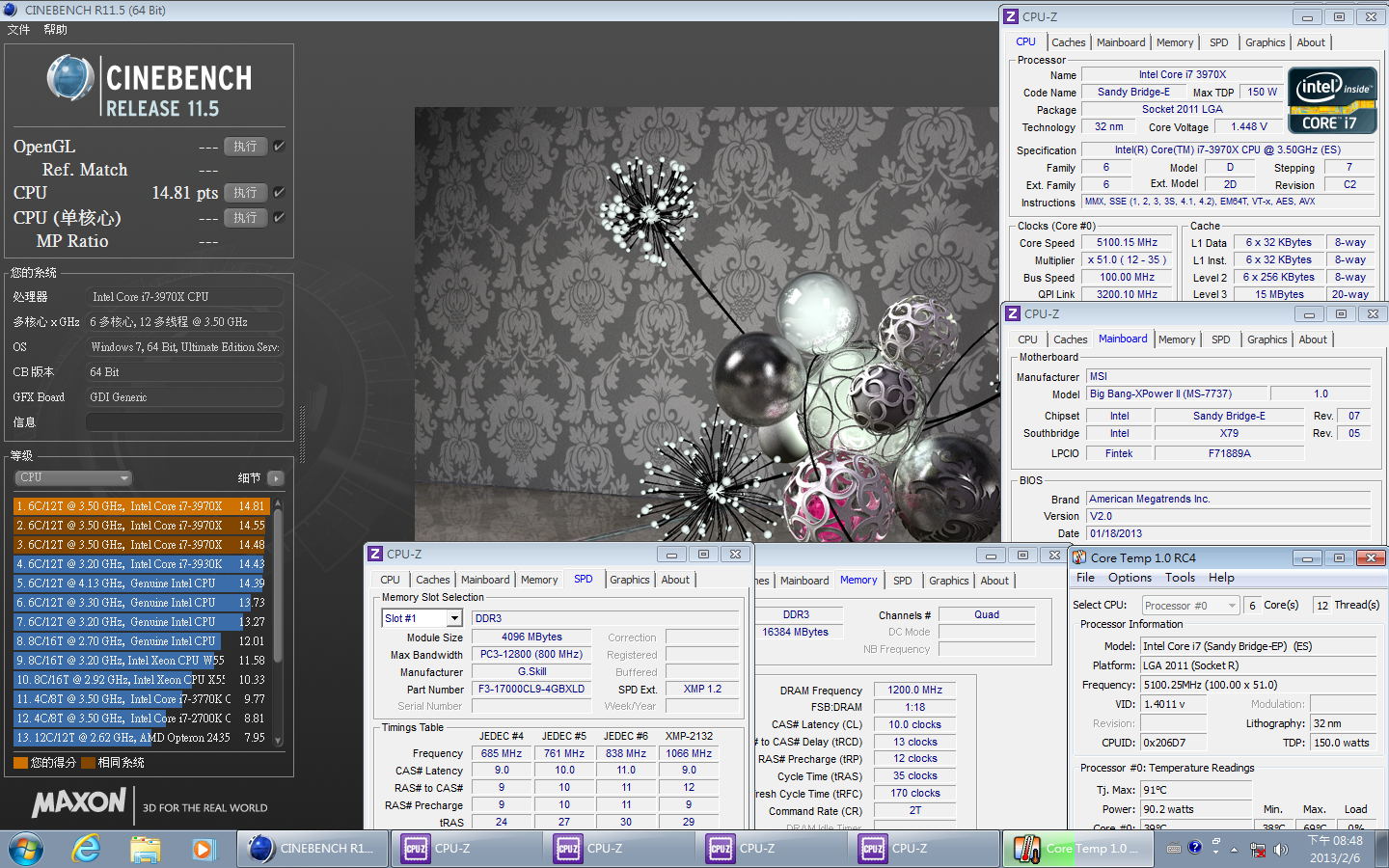Click Z icon of the SPD CPU-Z window
1389x868 pixels.
coord(375,555)
